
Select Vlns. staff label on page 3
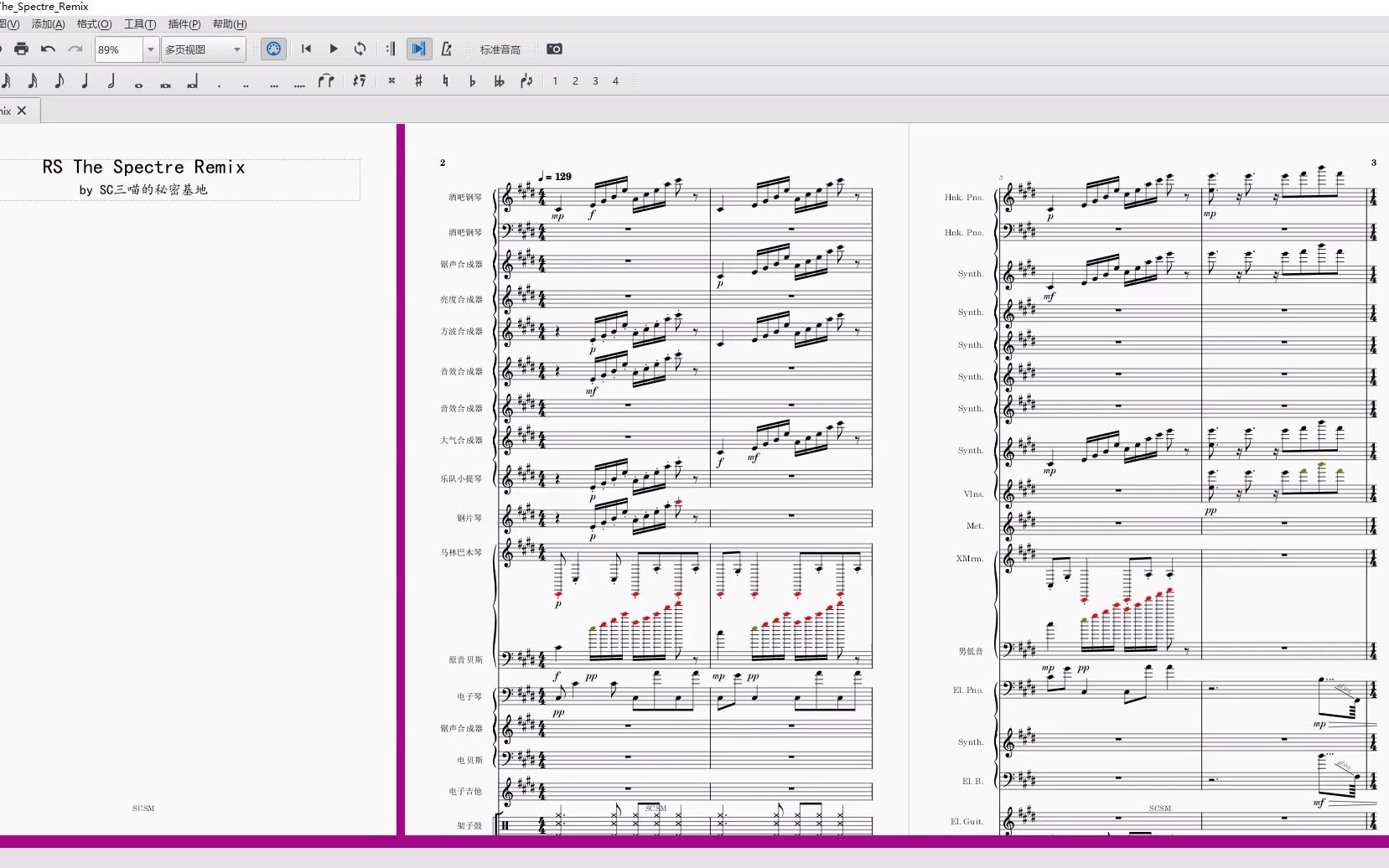[973, 494]
